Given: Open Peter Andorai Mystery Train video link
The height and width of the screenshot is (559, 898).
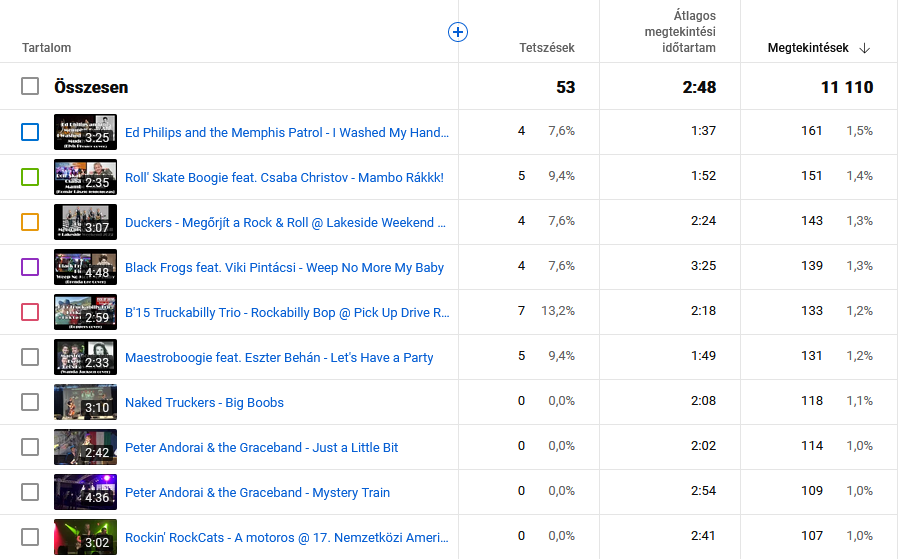Looking at the screenshot, I should 257,493.
